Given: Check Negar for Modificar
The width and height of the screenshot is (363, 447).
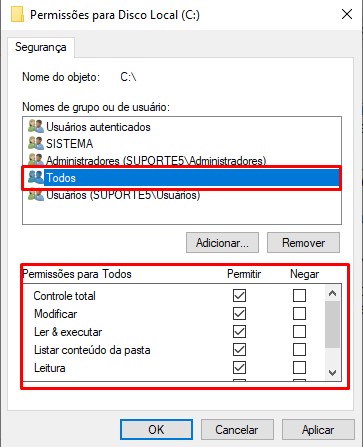Looking at the screenshot, I should click(x=299, y=313).
